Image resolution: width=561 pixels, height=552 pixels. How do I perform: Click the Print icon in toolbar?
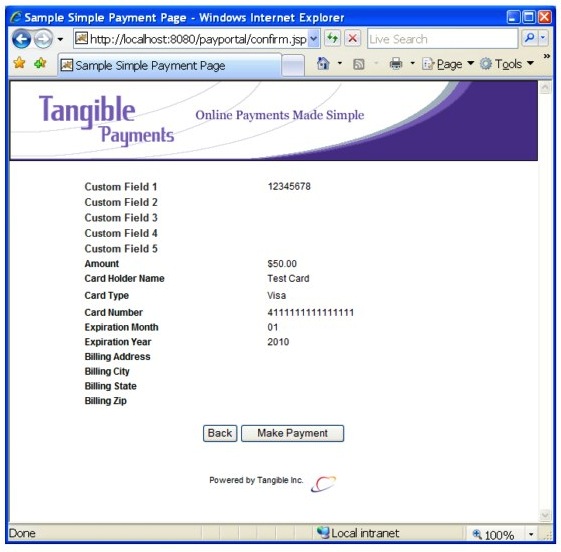click(x=396, y=64)
